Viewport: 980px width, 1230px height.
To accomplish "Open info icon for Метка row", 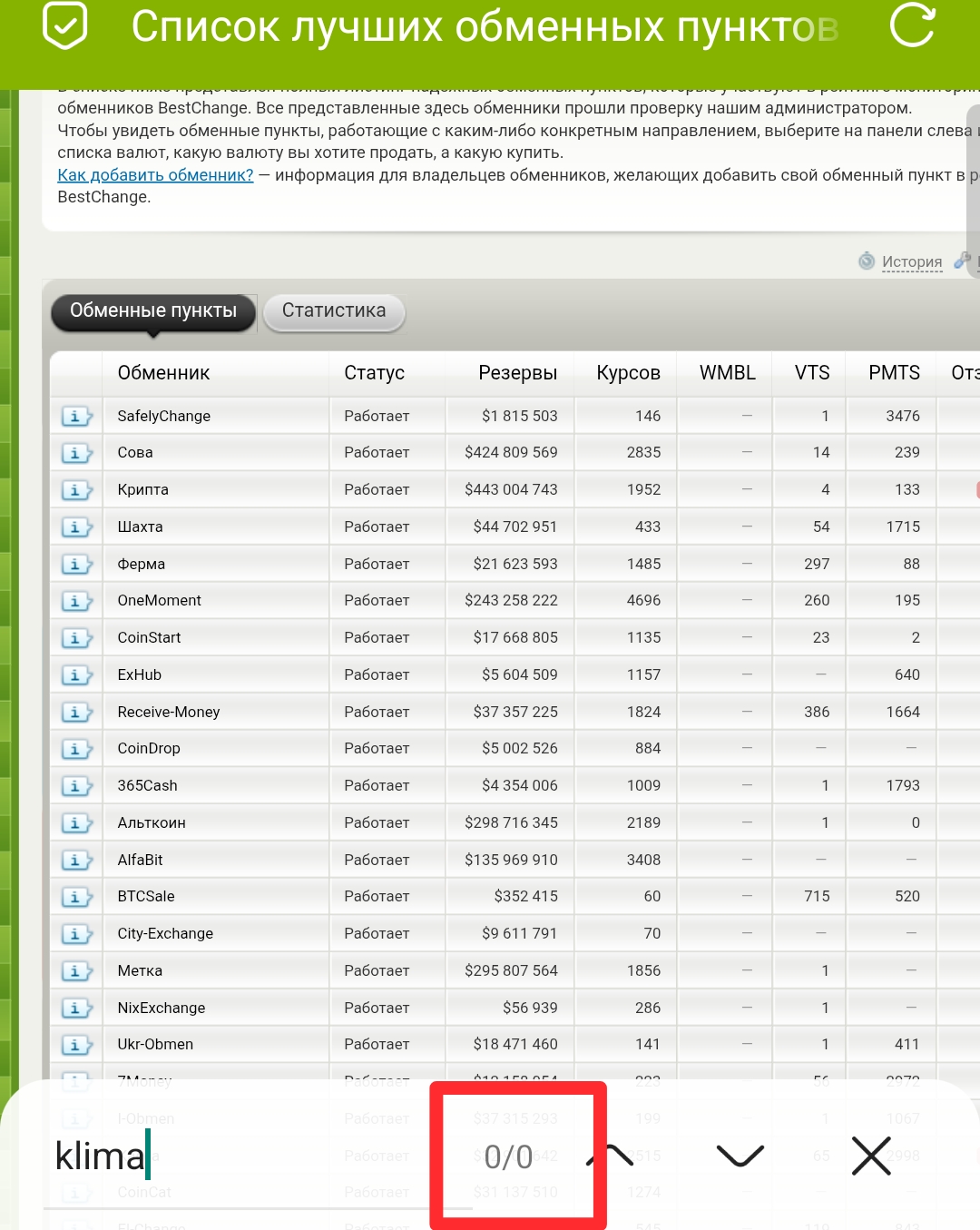I will click(76, 971).
